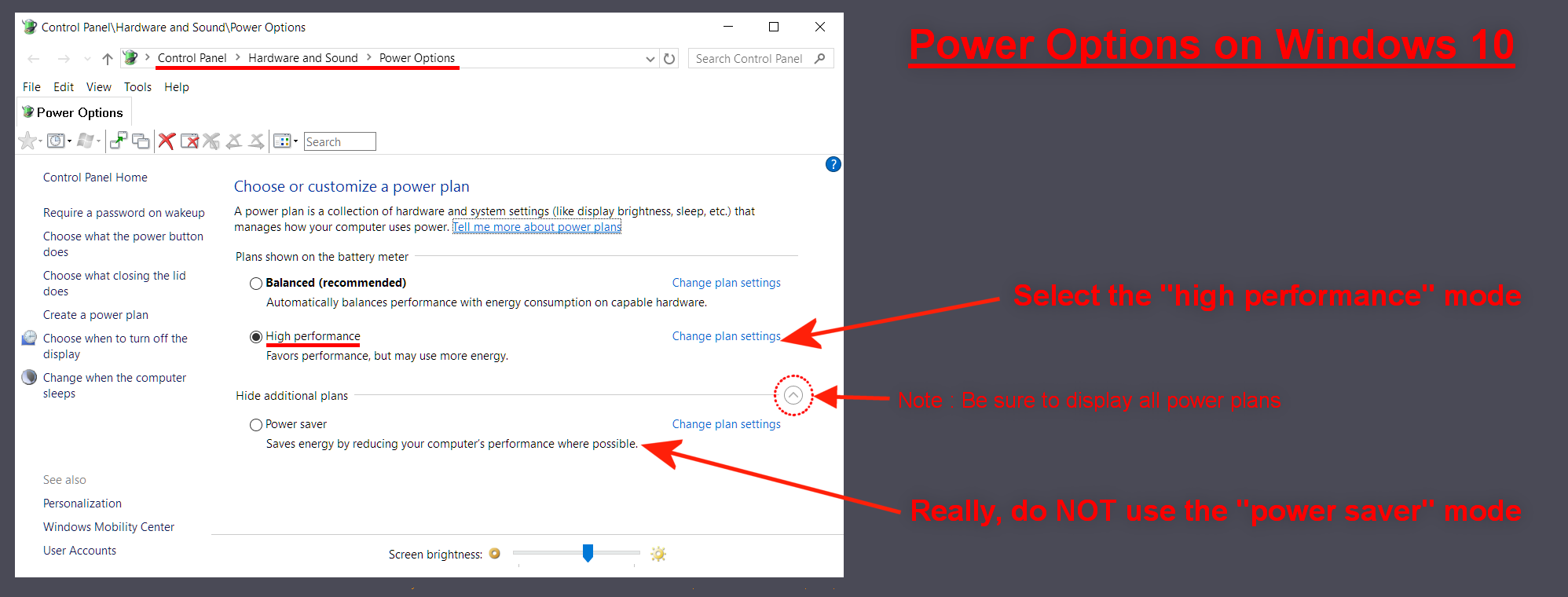Click the moon icon beside computer sleeps
Screen dimensions: 1568x597
click(29, 377)
